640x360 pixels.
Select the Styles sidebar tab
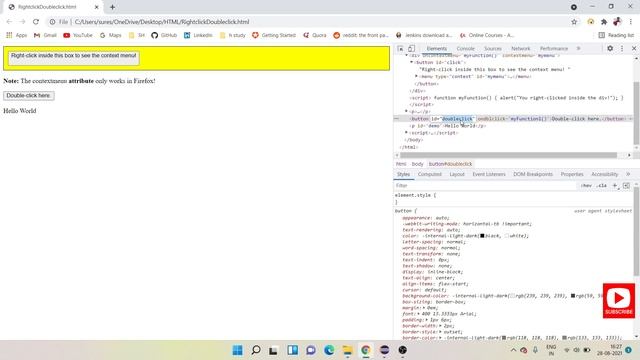tap(403, 174)
